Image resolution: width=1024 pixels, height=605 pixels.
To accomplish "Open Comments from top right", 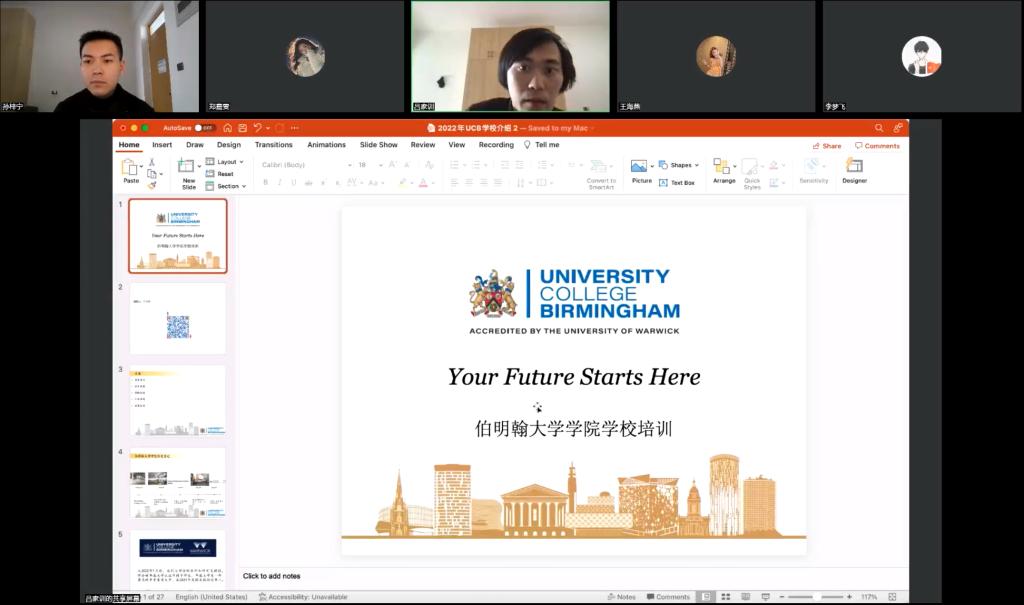I will pos(877,146).
